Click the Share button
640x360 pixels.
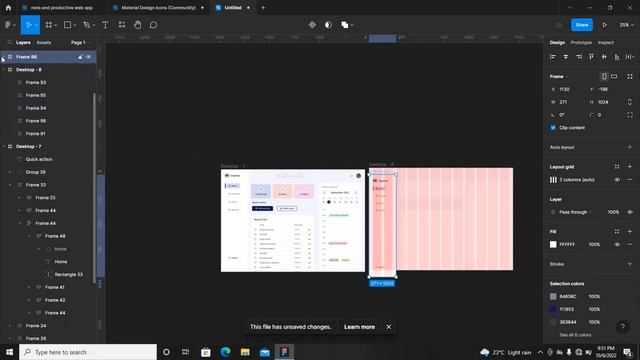click(x=582, y=25)
